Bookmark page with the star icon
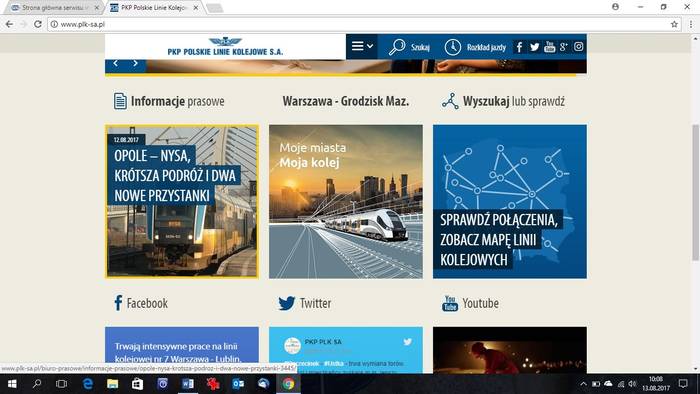Image resolution: width=700 pixels, height=394 pixels. (674, 24)
